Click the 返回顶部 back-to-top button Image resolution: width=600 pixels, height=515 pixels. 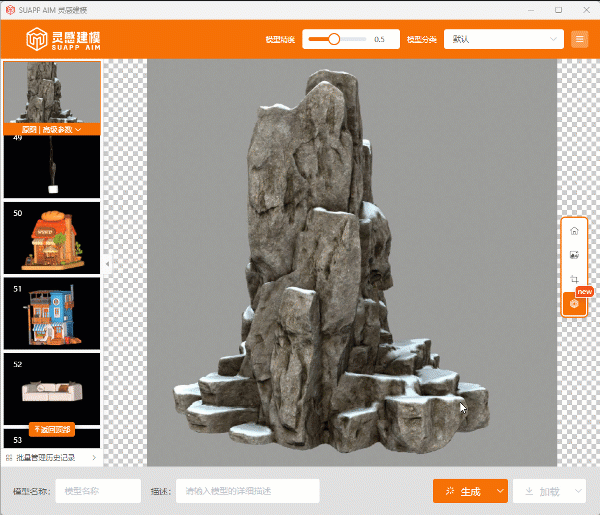pos(52,429)
